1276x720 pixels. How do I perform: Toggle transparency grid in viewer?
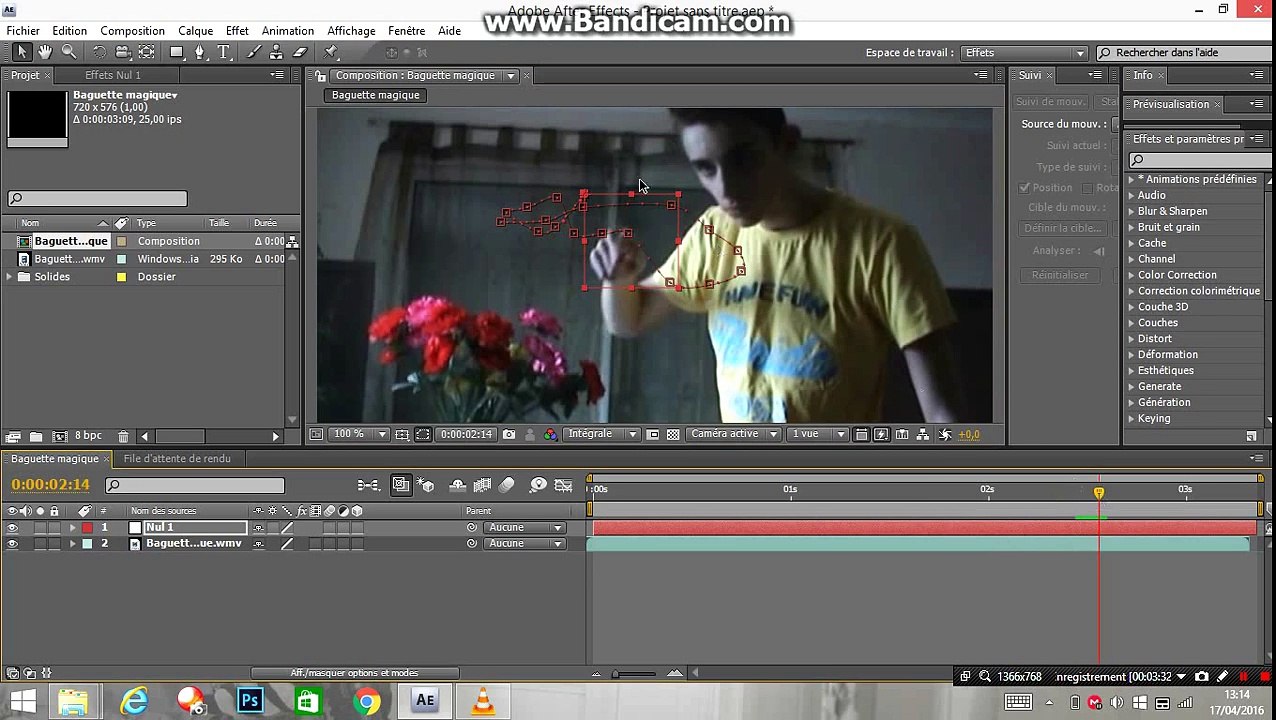[x=673, y=434]
